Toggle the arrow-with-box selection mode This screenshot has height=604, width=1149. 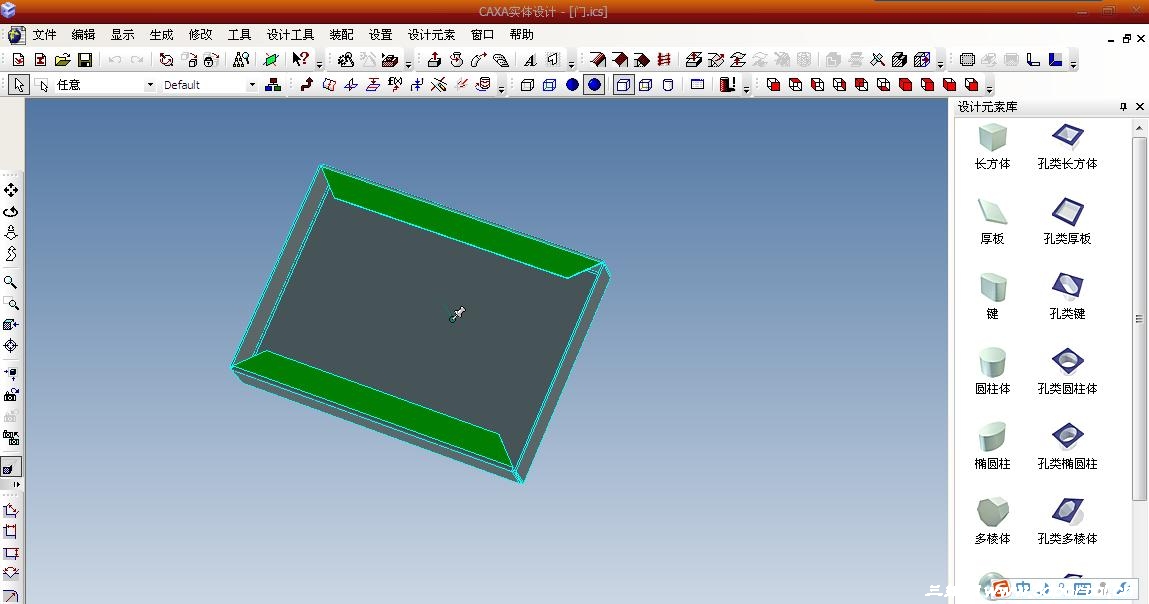(43, 85)
